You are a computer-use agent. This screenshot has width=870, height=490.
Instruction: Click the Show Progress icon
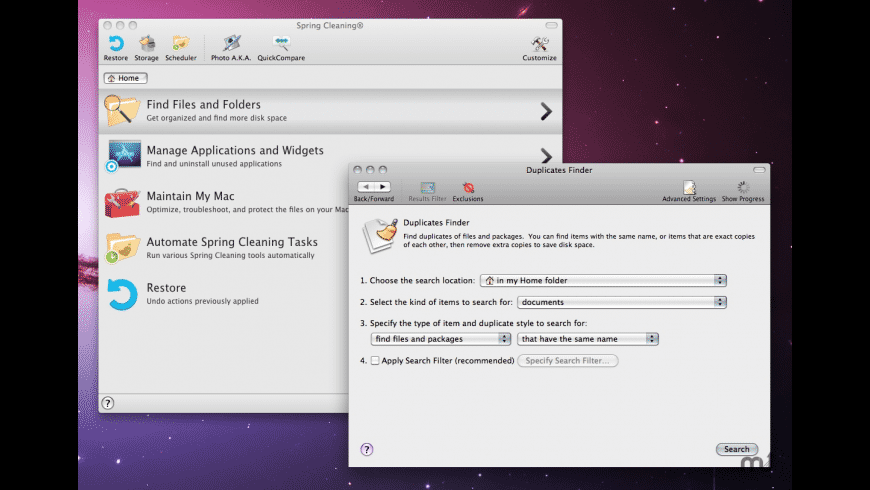743,188
